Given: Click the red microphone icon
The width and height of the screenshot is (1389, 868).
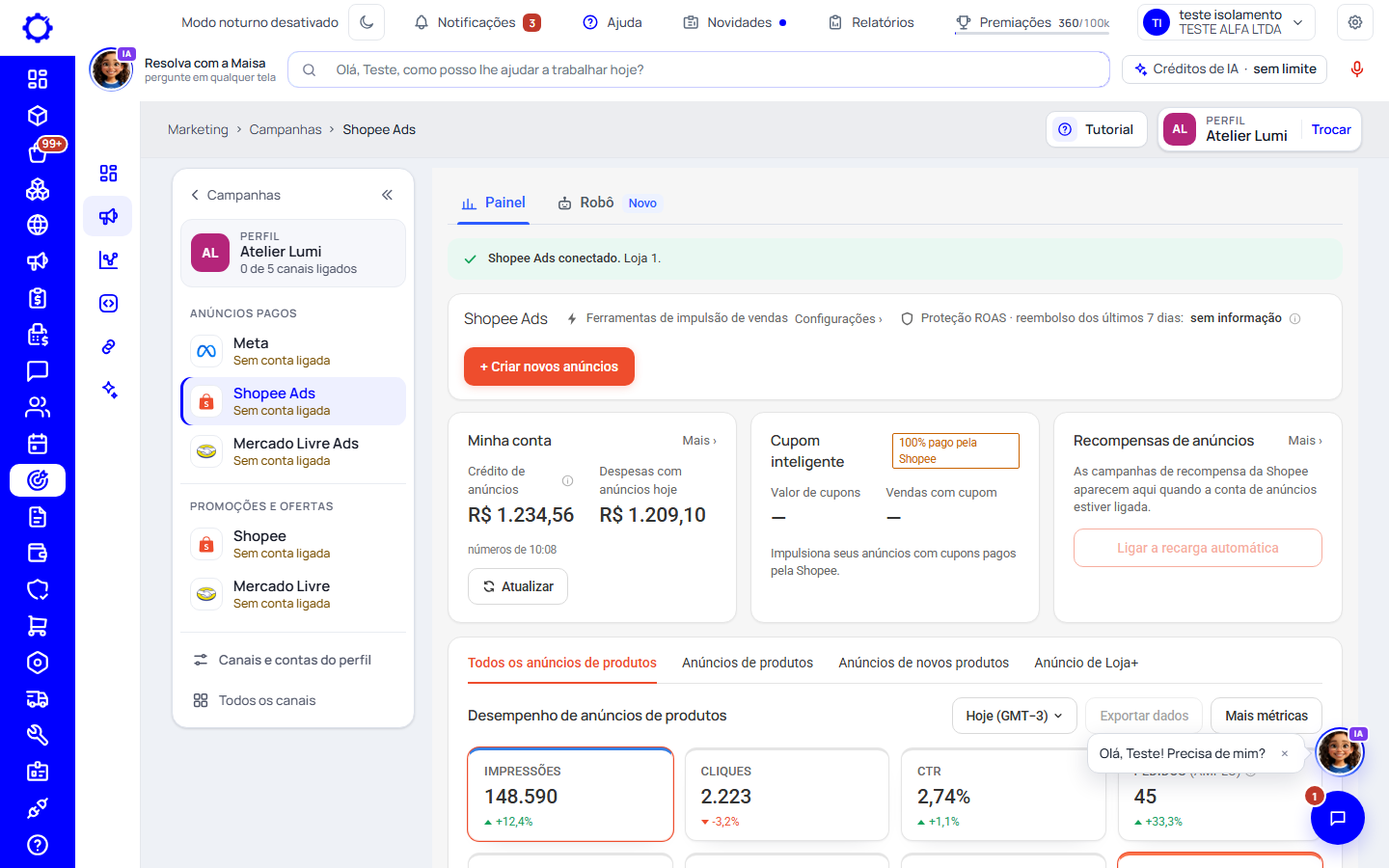Looking at the screenshot, I should click(x=1357, y=69).
